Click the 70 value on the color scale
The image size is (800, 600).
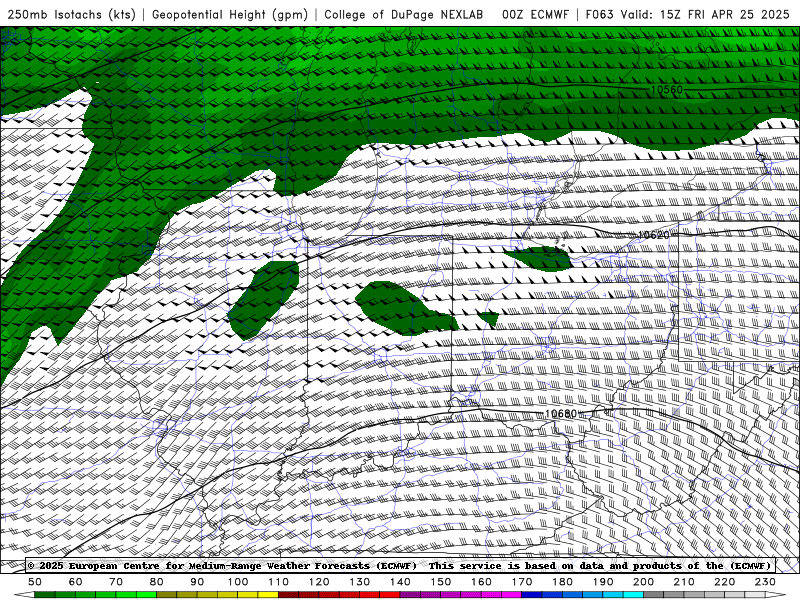(116, 582)
